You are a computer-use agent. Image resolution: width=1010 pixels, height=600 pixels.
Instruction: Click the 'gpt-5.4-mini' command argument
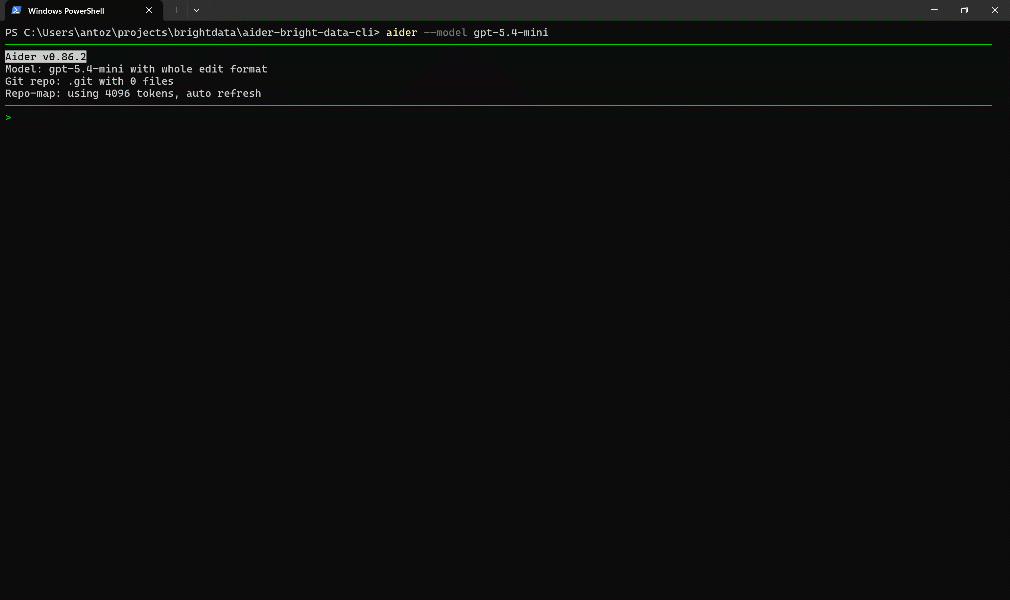[511, 32]
